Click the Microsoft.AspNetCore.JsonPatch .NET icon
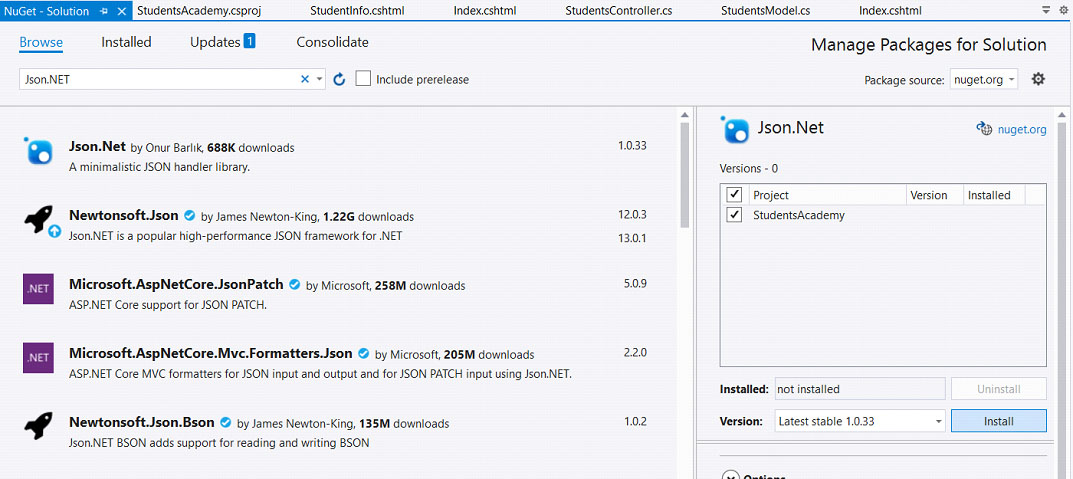The image size is (1073, 479). pyautogui.click(x=38, y=288)
